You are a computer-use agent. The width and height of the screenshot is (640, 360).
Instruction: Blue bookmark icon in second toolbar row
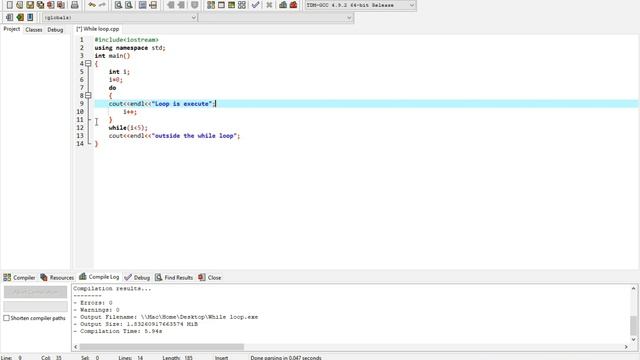[x=30, y=17]
